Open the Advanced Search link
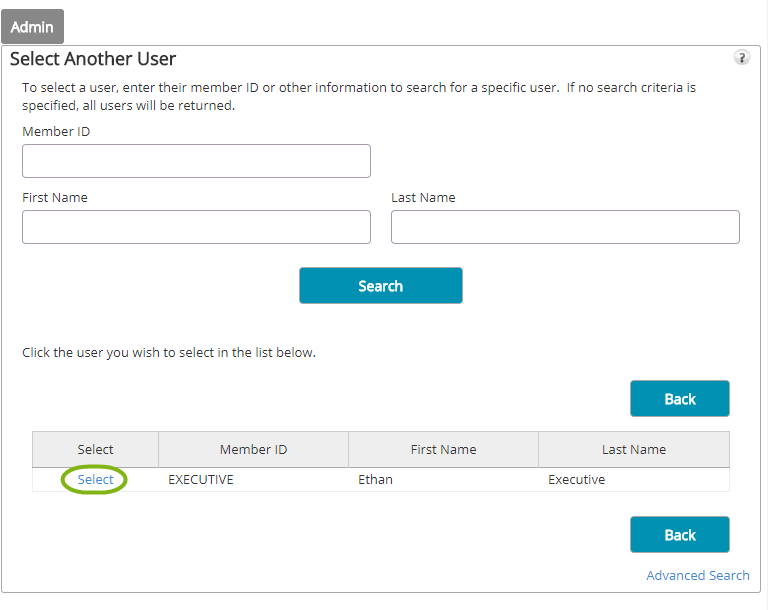768x610 pixels. click(x=697, y=575)
